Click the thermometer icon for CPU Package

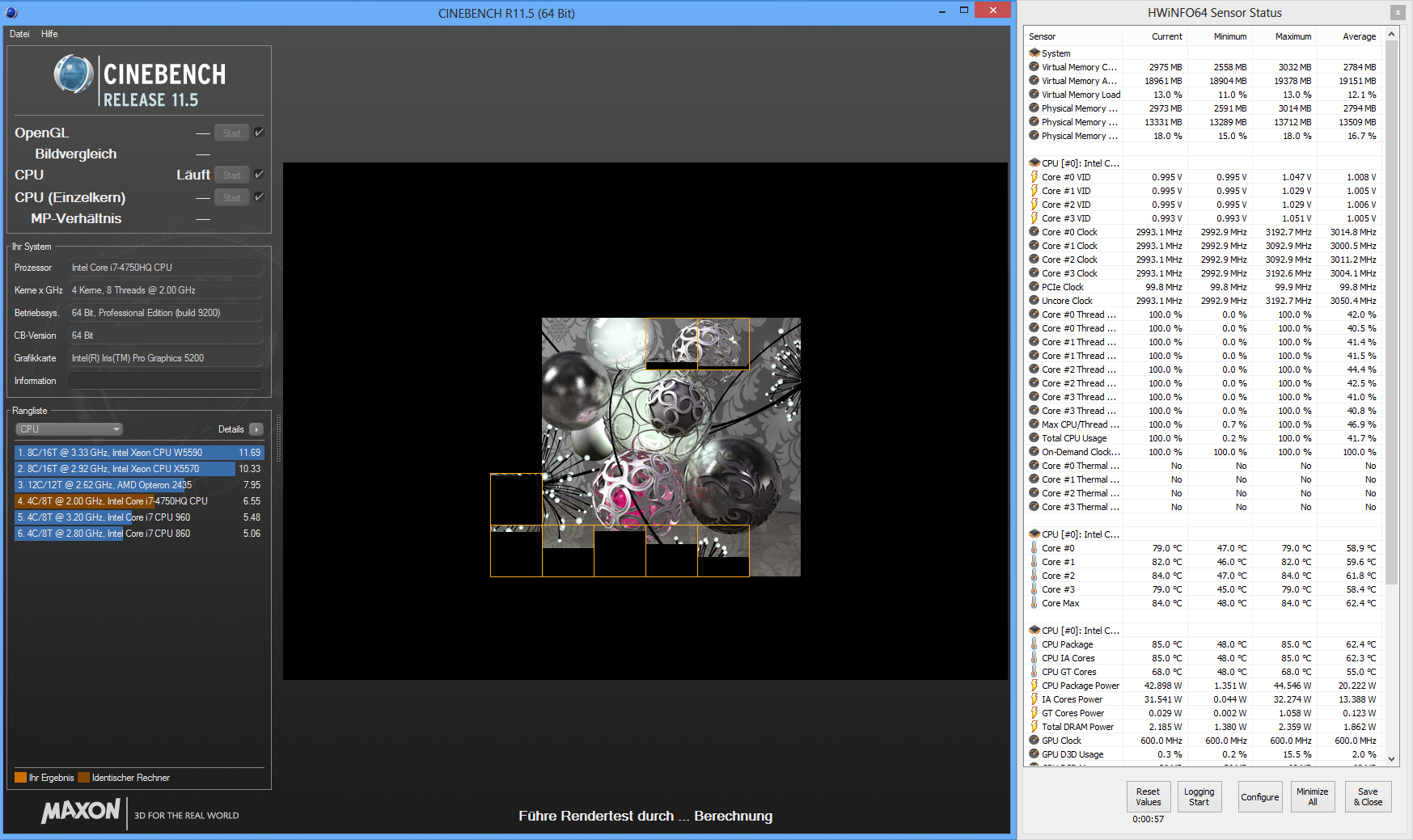pos(1034,644)
